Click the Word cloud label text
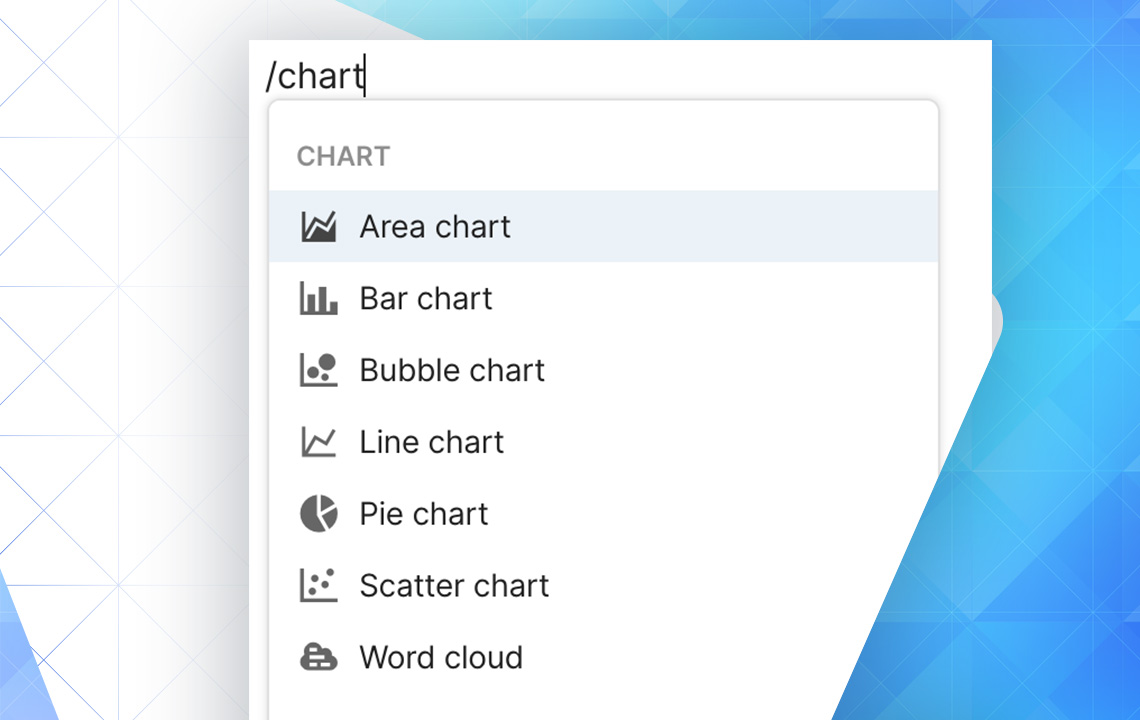The image size is (1140, 720). tap(441, 657)
